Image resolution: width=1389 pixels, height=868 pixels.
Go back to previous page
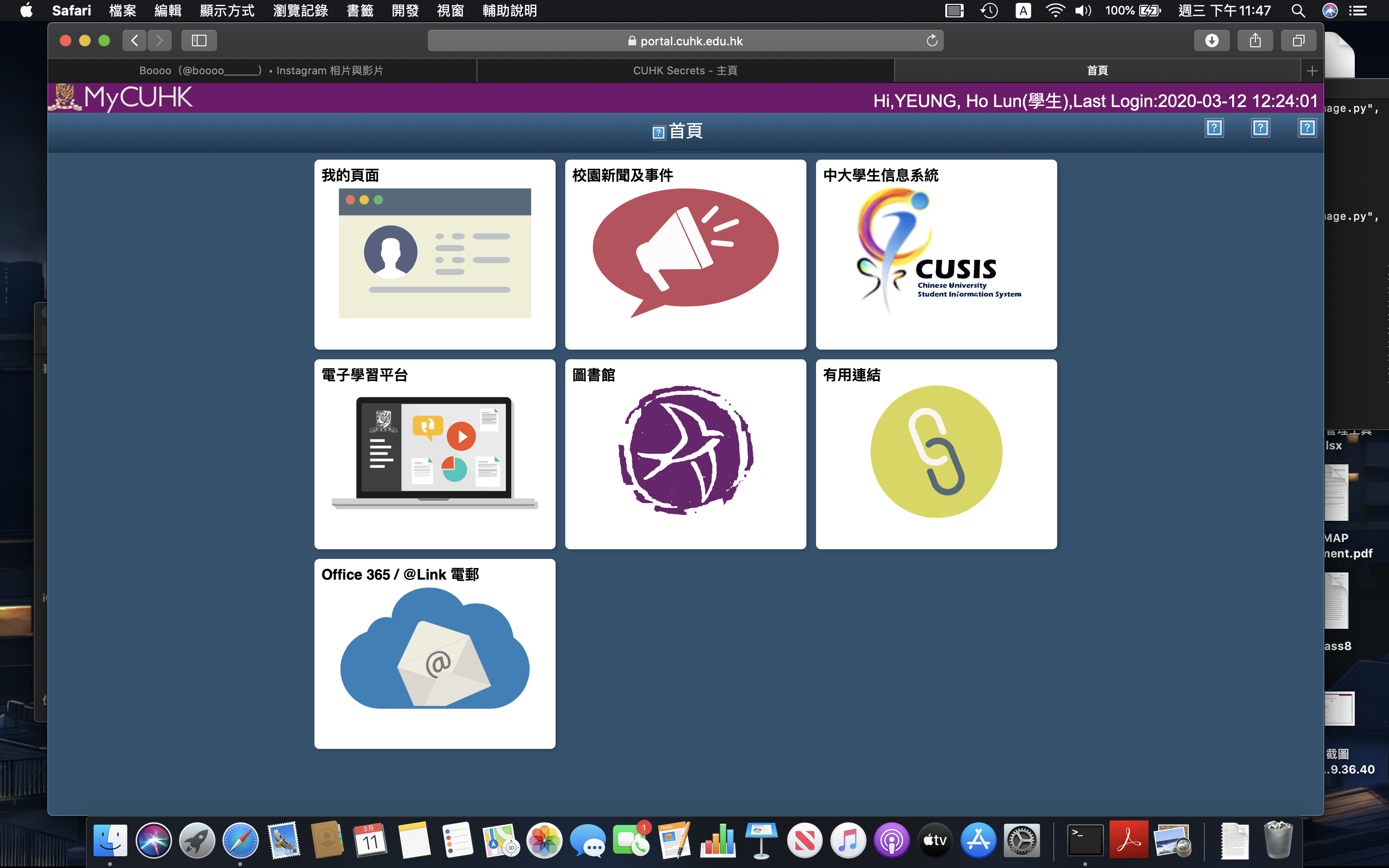(x=135, y=41)
